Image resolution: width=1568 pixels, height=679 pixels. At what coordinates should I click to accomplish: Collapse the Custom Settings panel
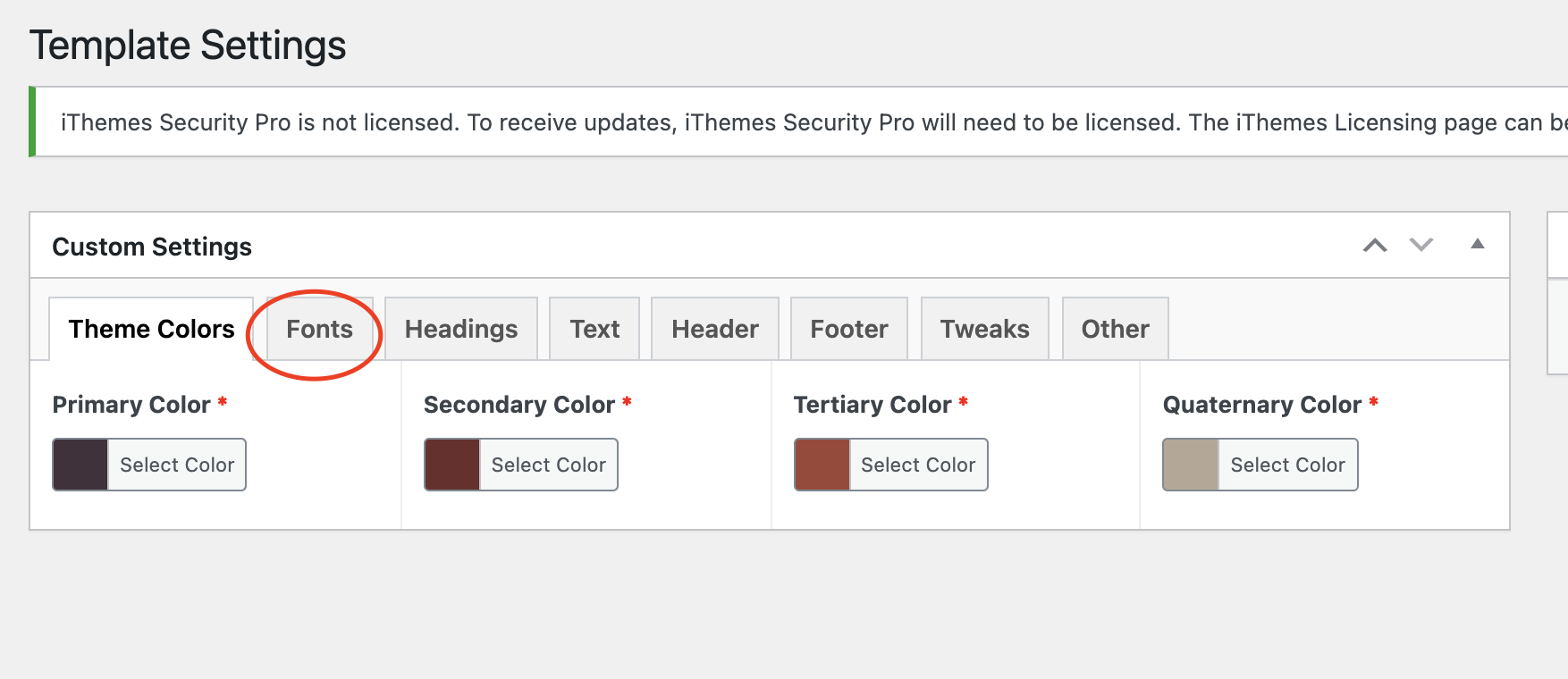pyautogui.click(x=1478, y=244)
